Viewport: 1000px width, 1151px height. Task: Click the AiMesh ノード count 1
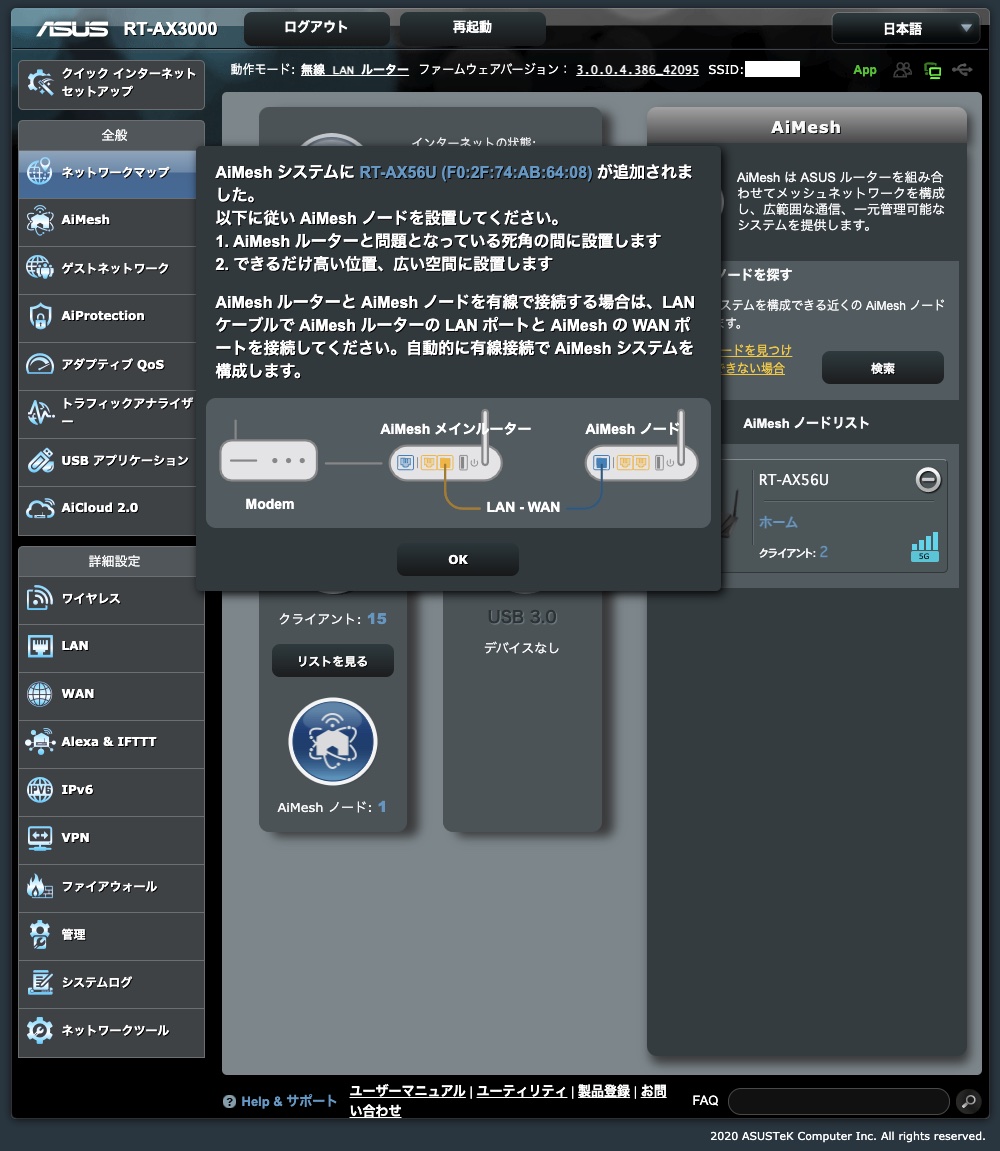coord(382,807)
